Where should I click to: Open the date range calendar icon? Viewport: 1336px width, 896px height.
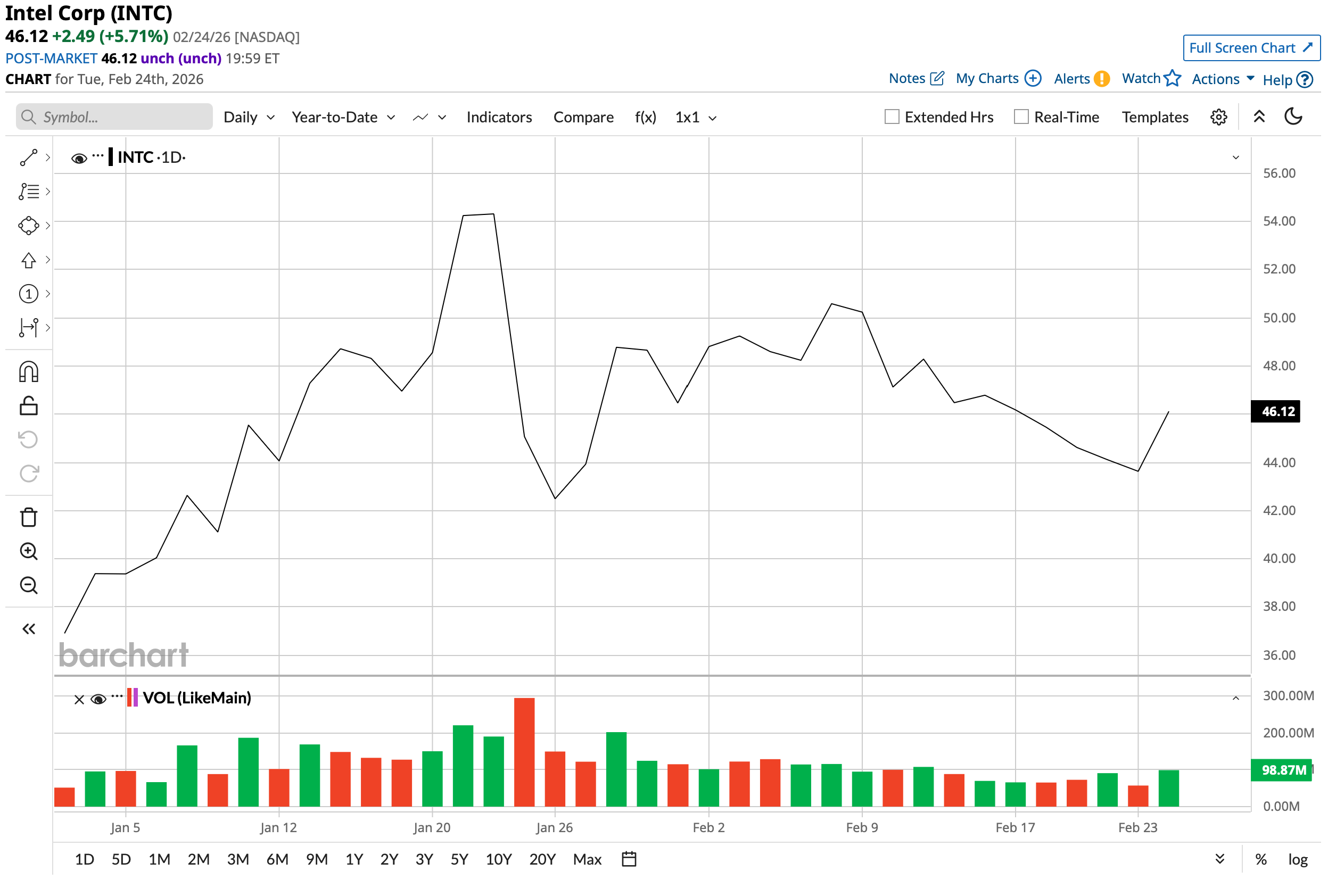point(629,859)
